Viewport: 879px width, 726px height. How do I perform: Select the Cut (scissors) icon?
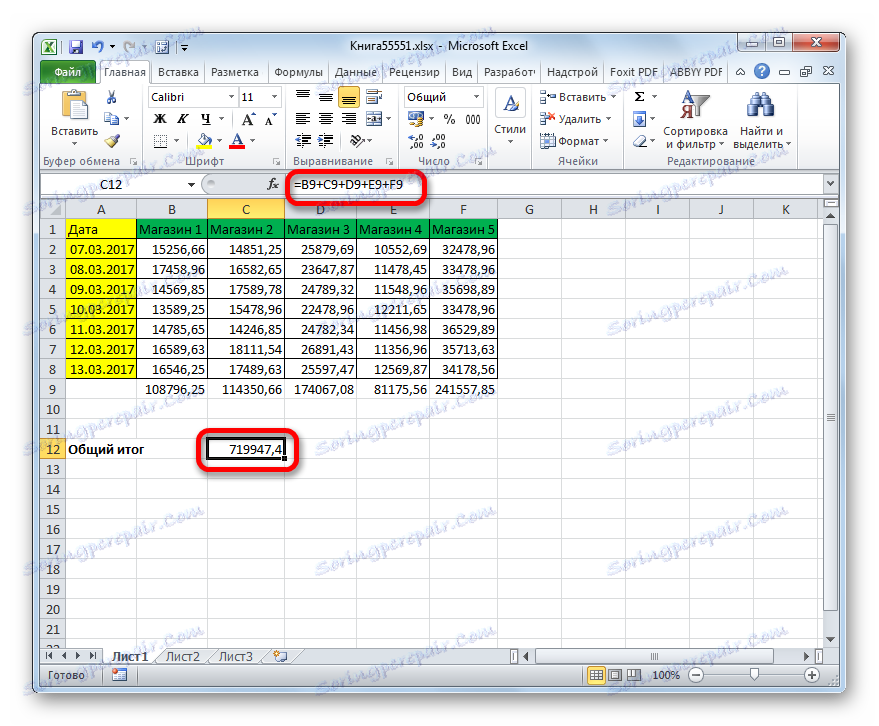113,97
